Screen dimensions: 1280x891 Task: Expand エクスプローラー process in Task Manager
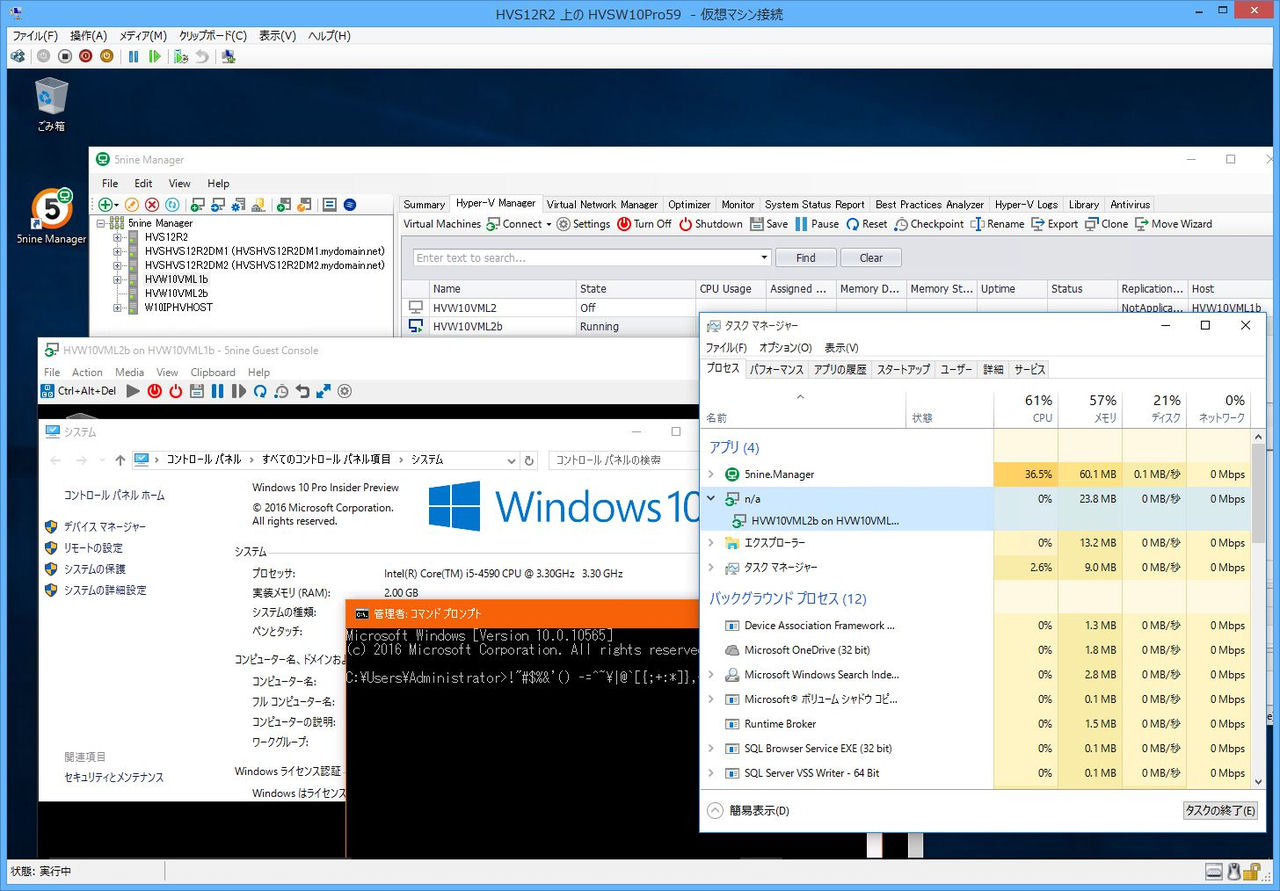click(x=711, y=543)
